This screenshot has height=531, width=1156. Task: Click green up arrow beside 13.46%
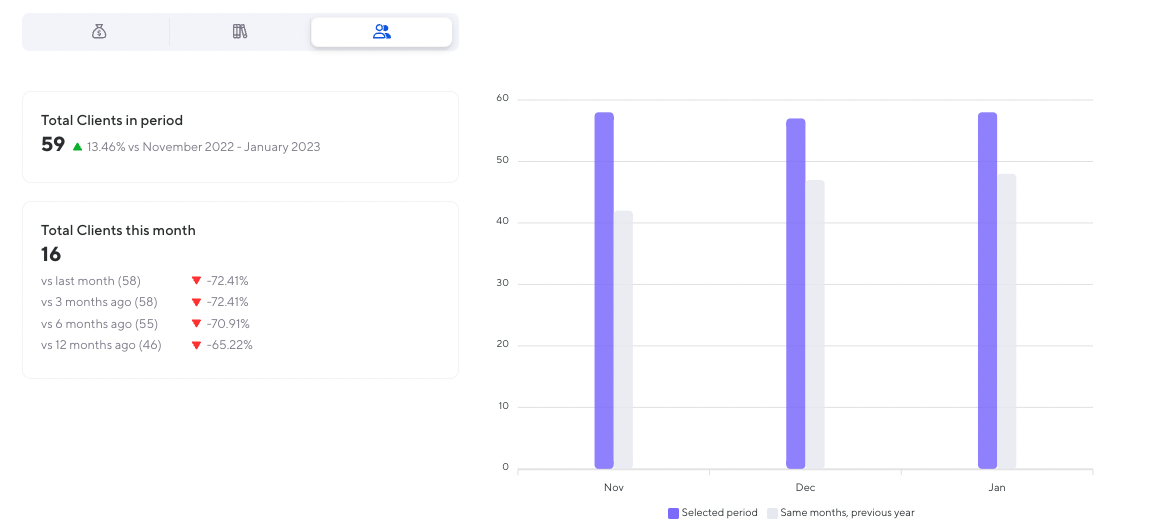click(77, 147)
